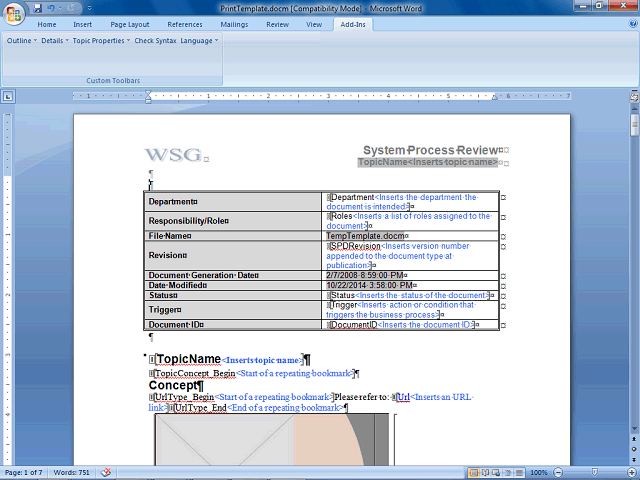The height and width of the screenshot is (480, 640).
Task: Click the System Process Review heading
Action: click(431, 150)
